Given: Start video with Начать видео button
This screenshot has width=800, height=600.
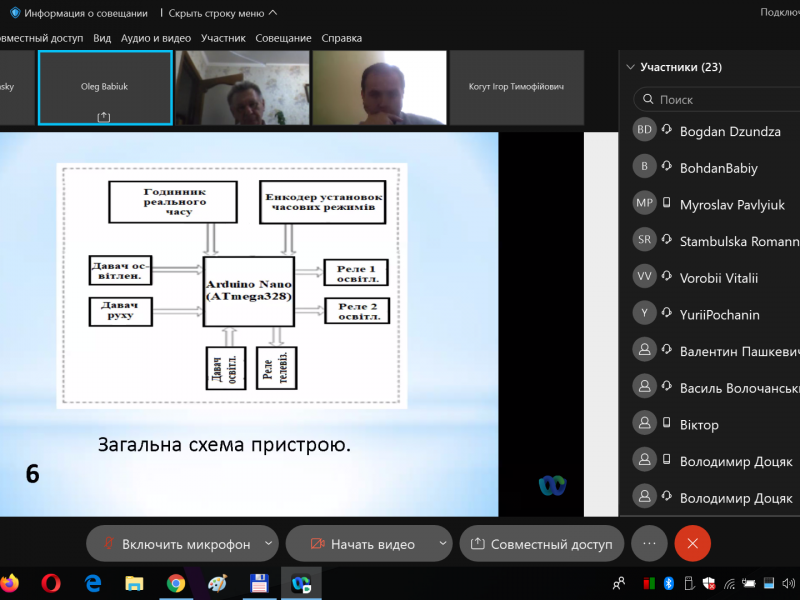Looking at the screenshot, I should (x=361, y=544).
